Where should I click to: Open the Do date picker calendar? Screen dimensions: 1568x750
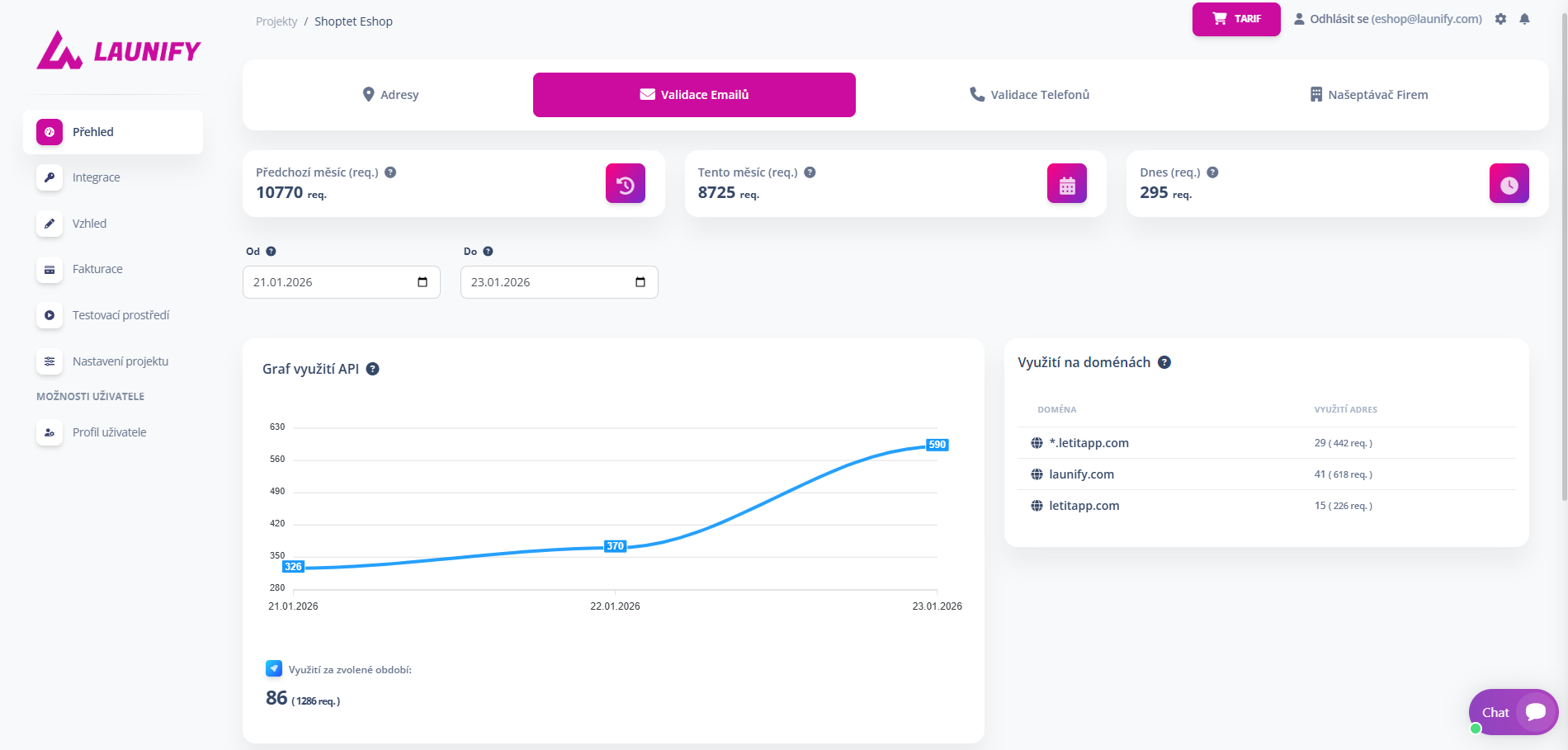pyautogui.click(x=640, y=282)
